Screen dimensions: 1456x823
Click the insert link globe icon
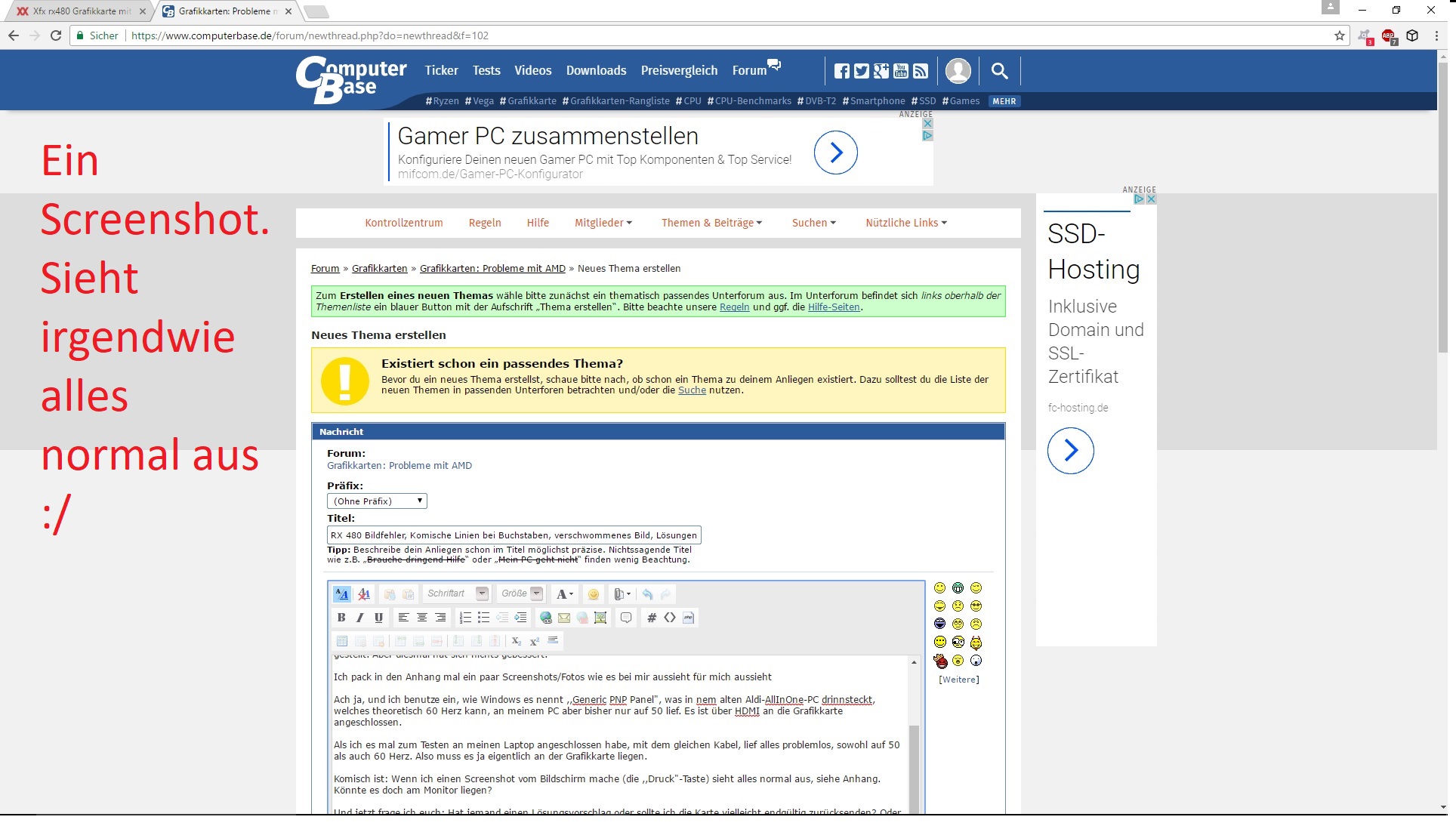tap(545, 618)
